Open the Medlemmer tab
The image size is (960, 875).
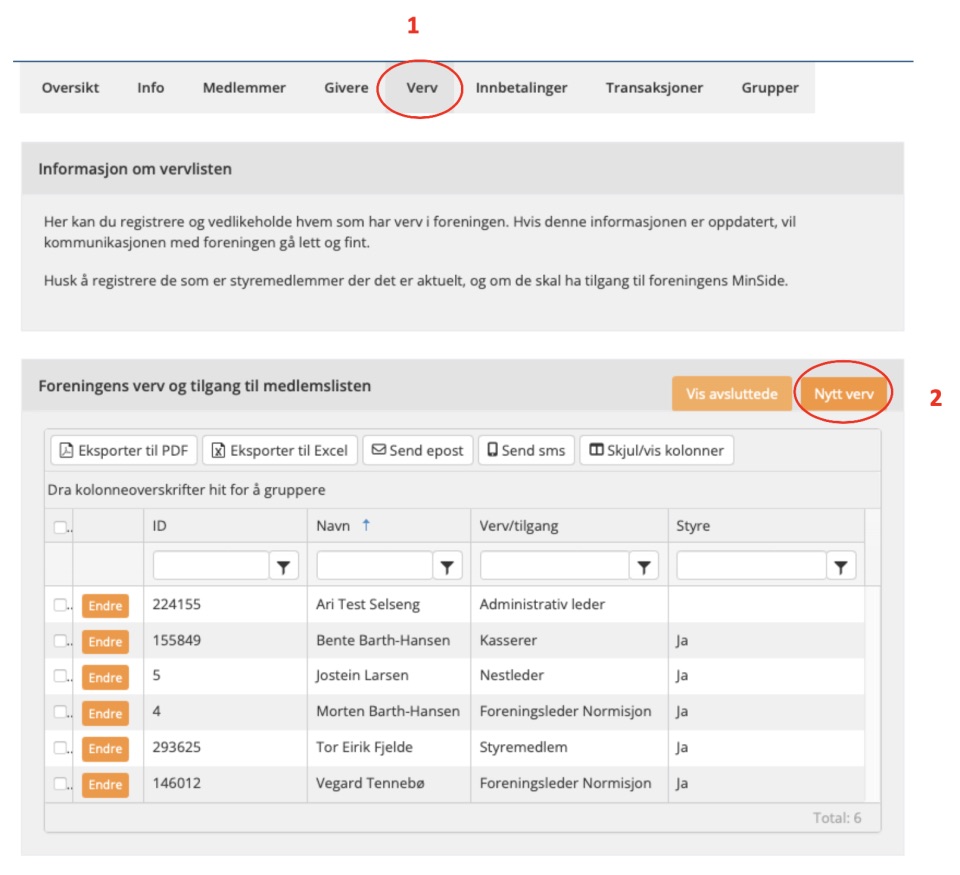click(x=244, y=88)
